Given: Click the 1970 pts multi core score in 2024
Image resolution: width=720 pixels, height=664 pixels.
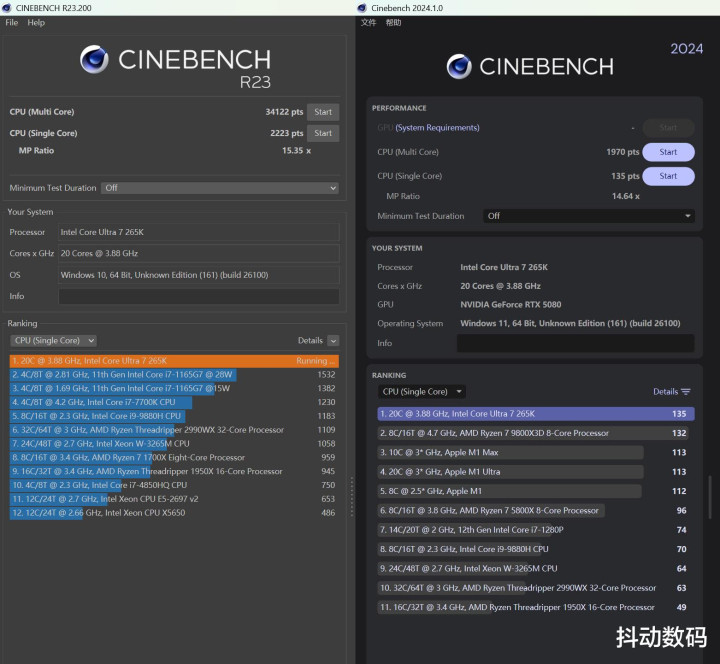Looking at the screenshot, I should (623, 152).
